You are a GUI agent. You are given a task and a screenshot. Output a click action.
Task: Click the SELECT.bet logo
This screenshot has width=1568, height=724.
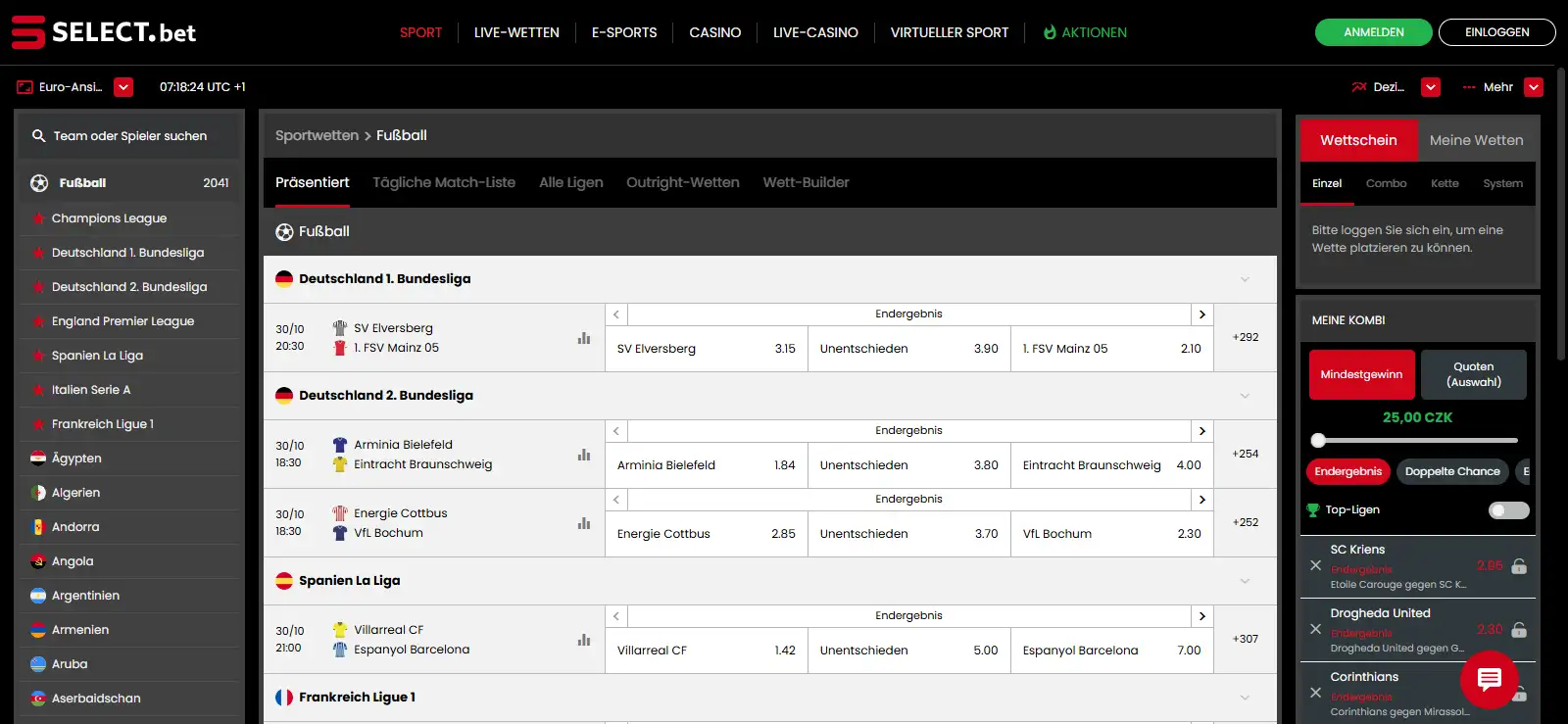point(104,32)
